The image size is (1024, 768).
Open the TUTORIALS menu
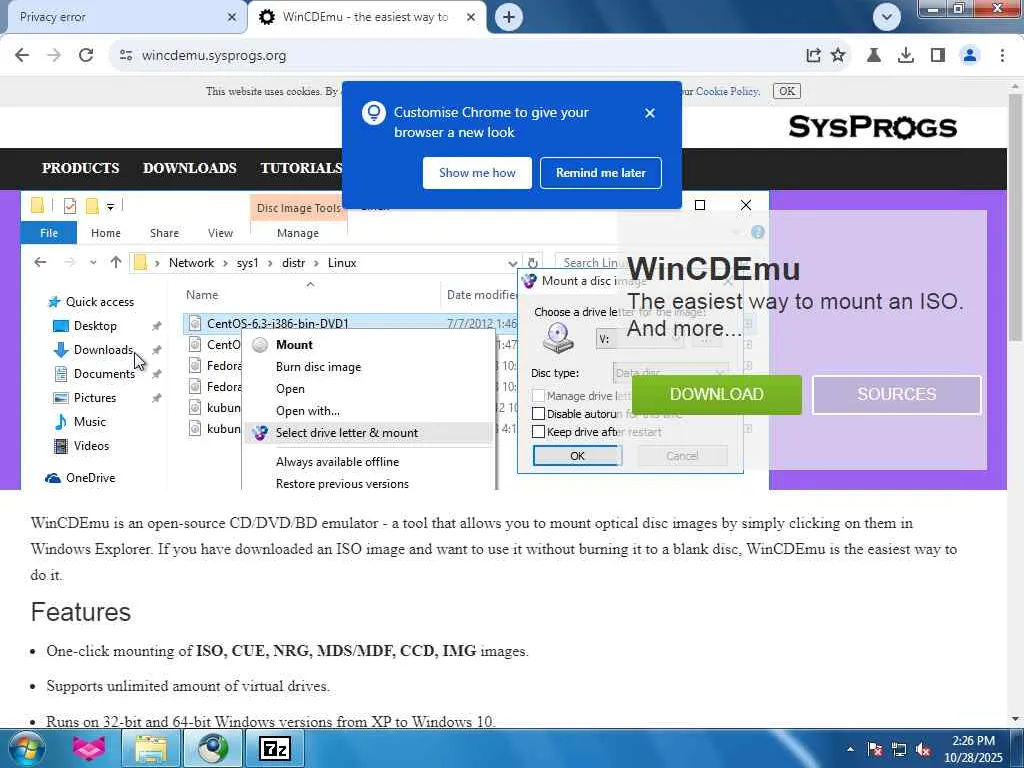[301, 168]
